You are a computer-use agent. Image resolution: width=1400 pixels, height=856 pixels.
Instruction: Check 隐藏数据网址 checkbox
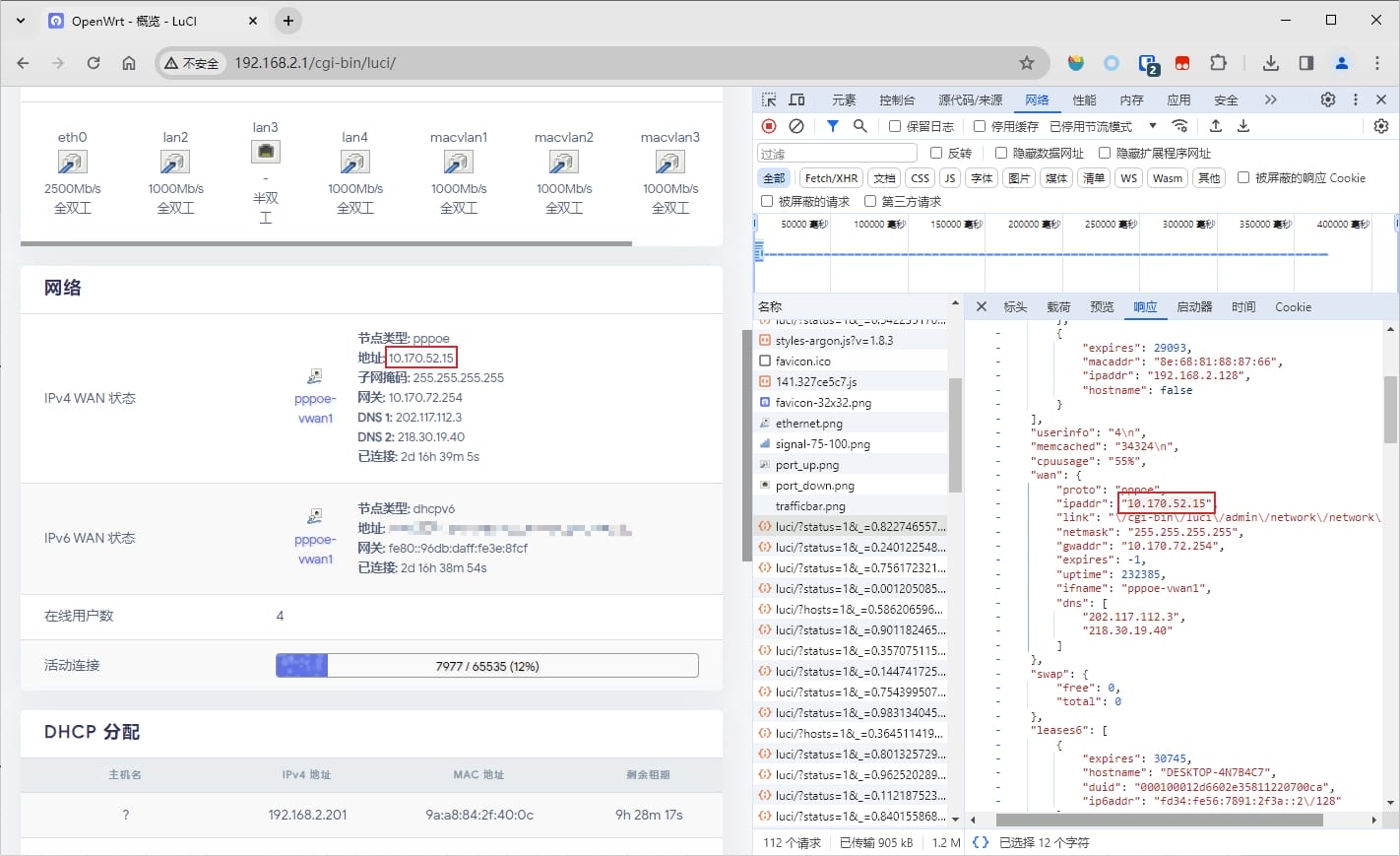[1001, 153]
